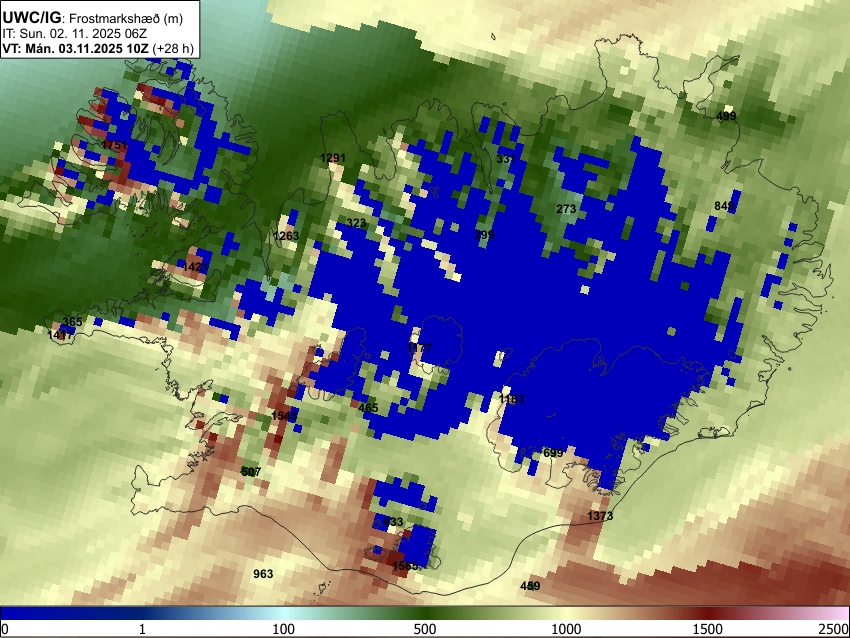Click the 1183 map value
The height and width of the screenshot is (638, 850).
click(511, 399)
